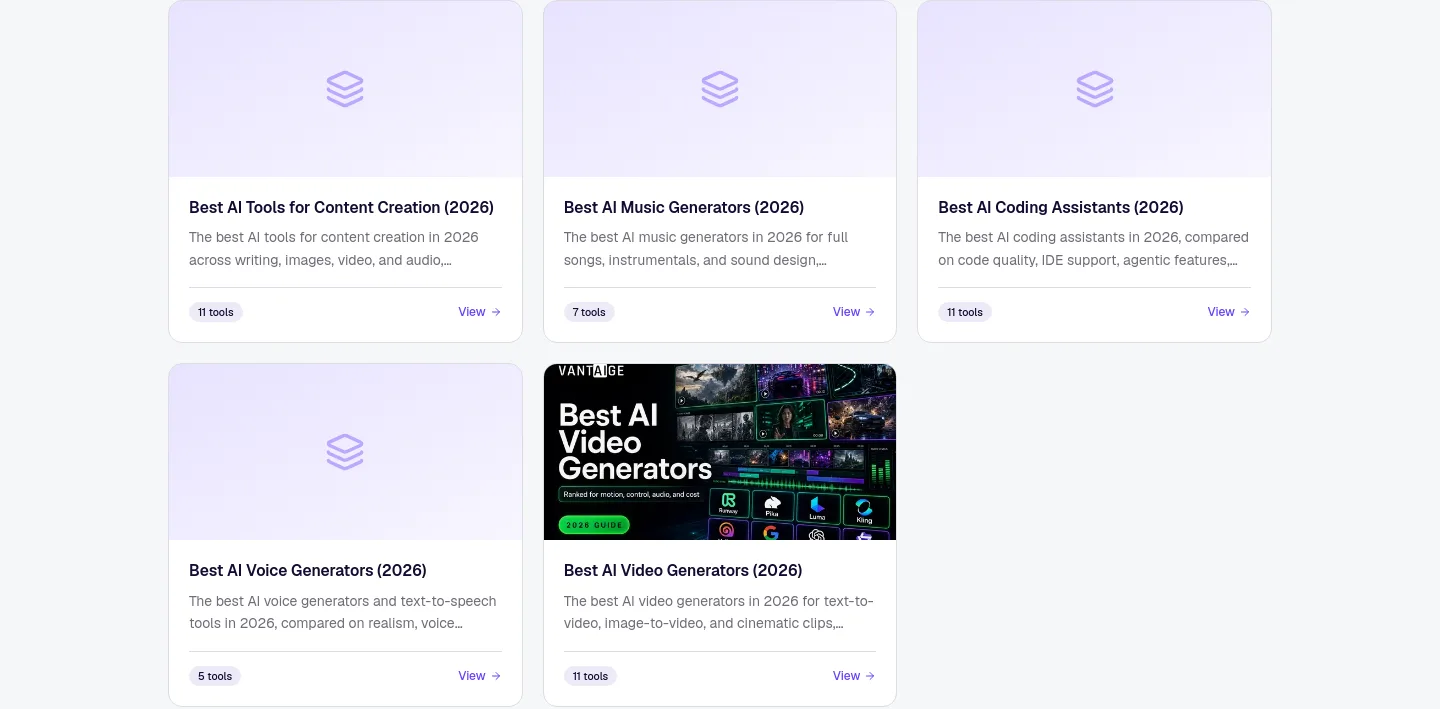Click the Music Generators card description text
1440x709 pixels.
coord(706,249)
